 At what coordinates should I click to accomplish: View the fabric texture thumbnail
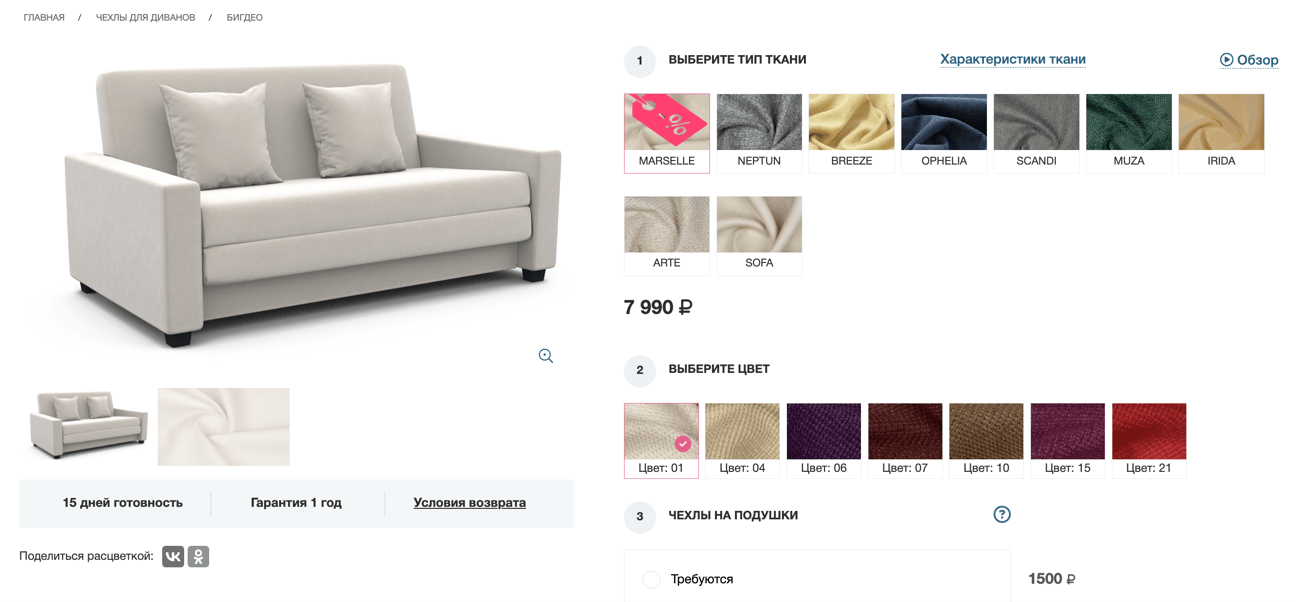tap(224, 427)
